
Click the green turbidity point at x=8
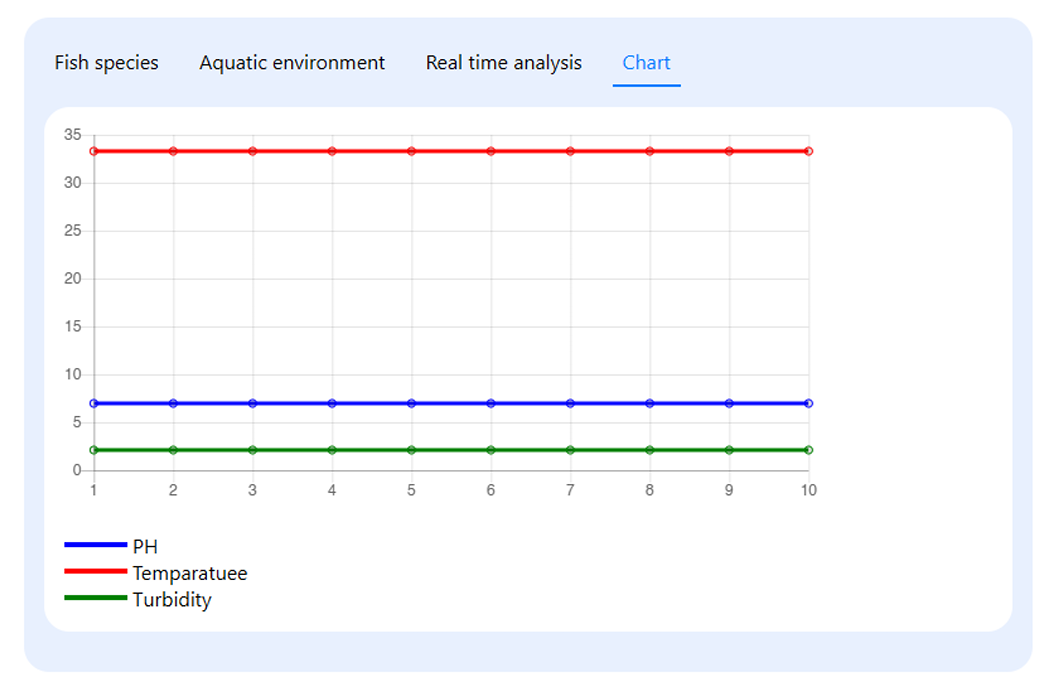pyautogui.click(x=649, y=450)
